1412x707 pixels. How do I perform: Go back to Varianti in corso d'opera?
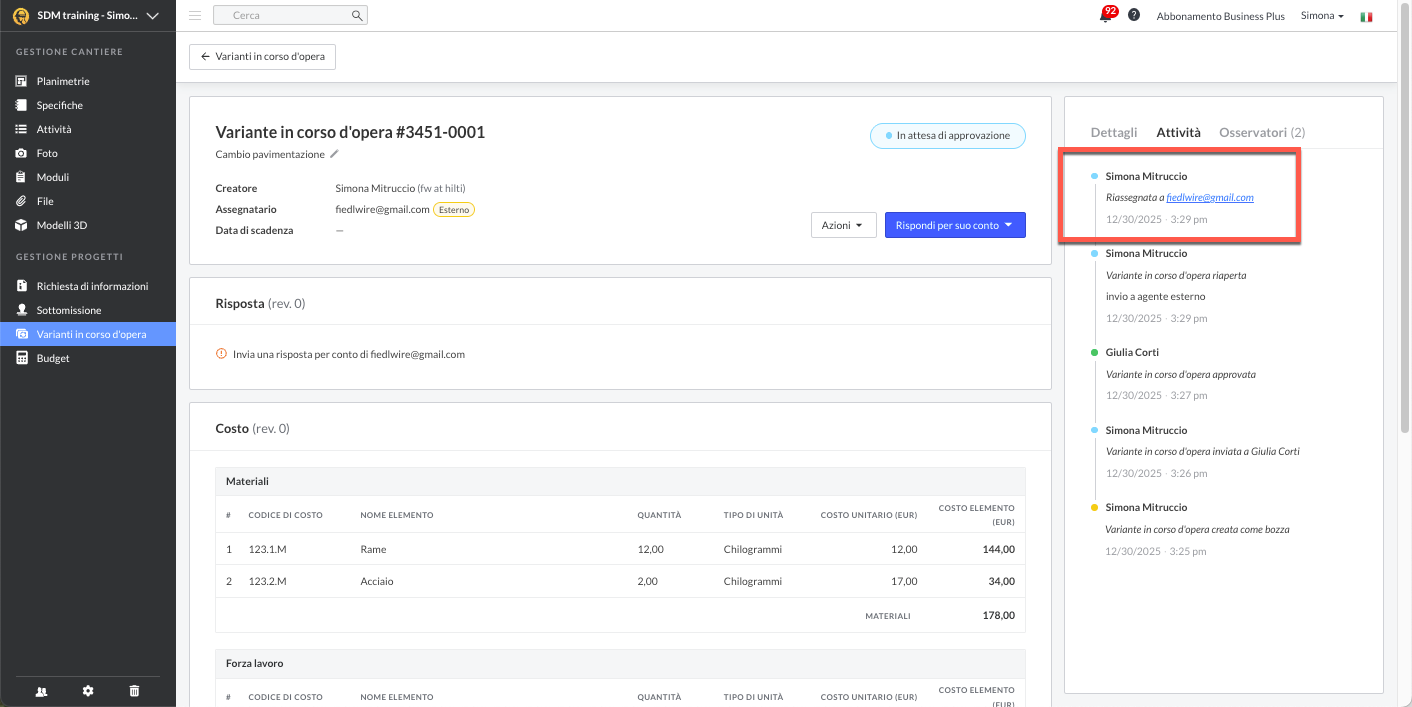tap(262, 57)
